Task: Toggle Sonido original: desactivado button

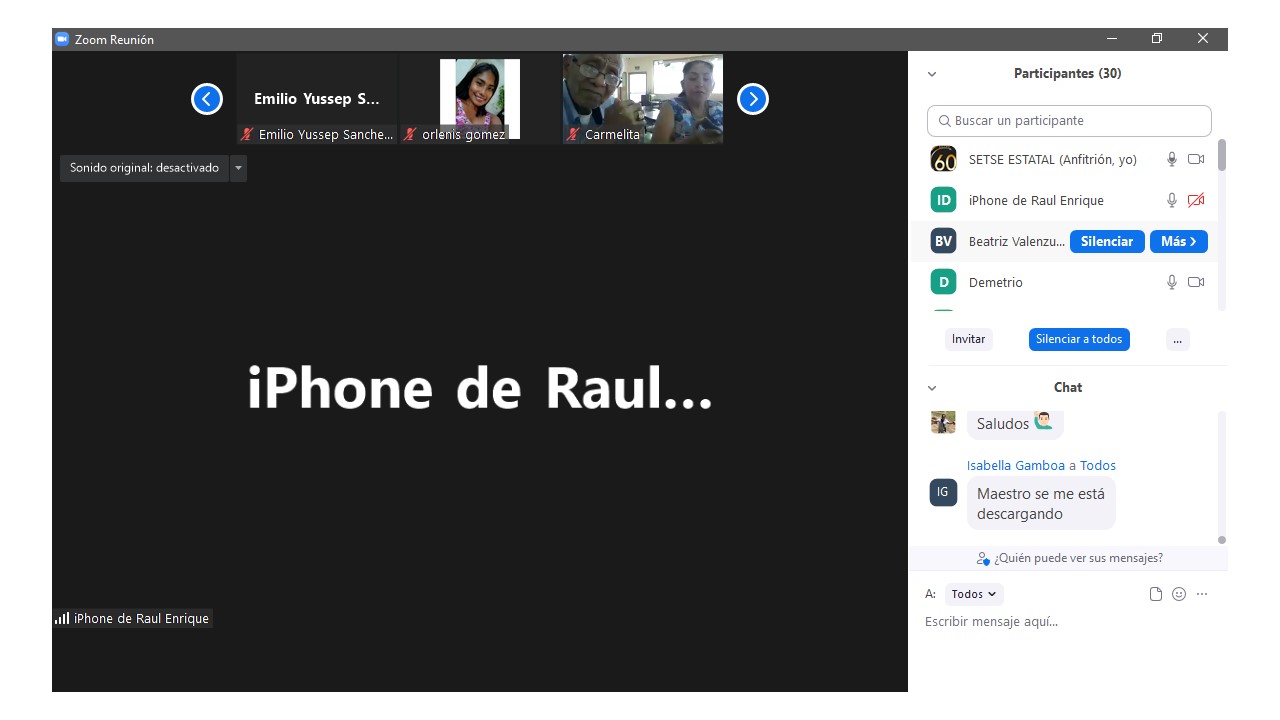Action: [x=144, y=168]
